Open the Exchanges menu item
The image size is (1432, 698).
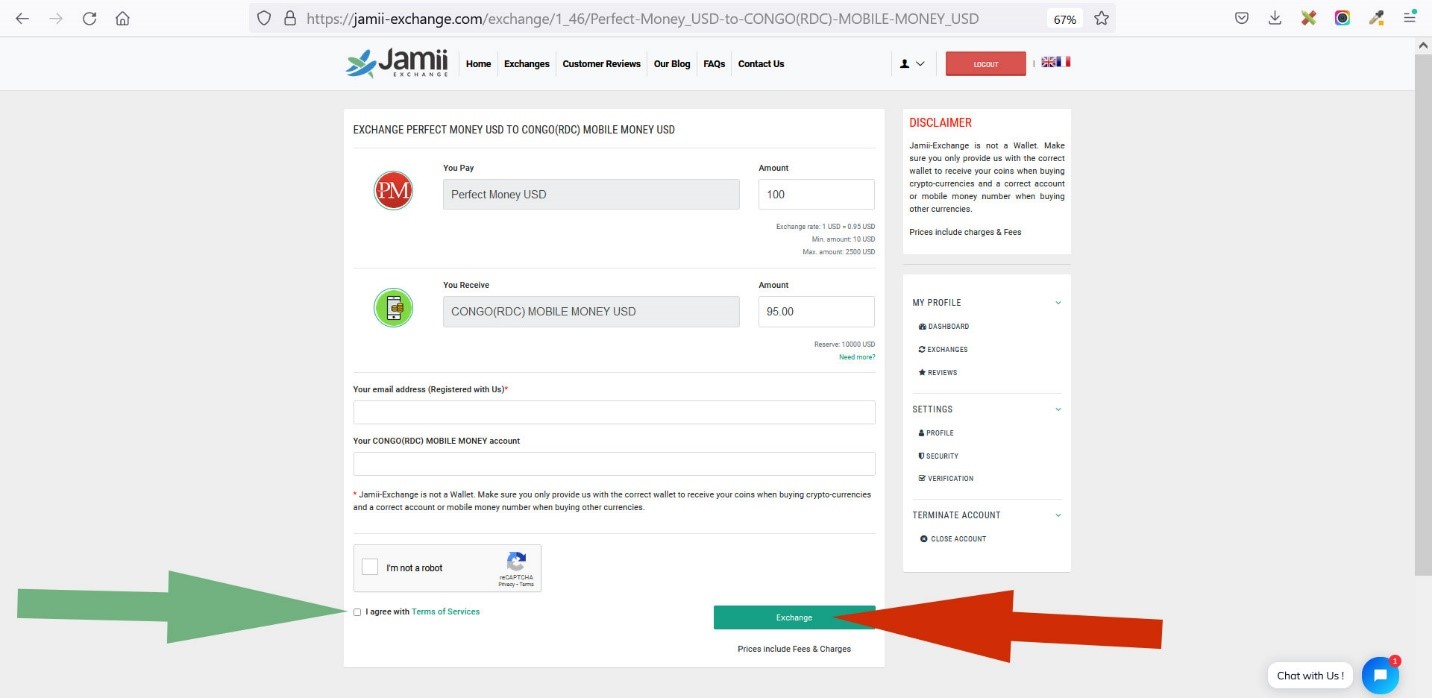[x=527, y=64]
